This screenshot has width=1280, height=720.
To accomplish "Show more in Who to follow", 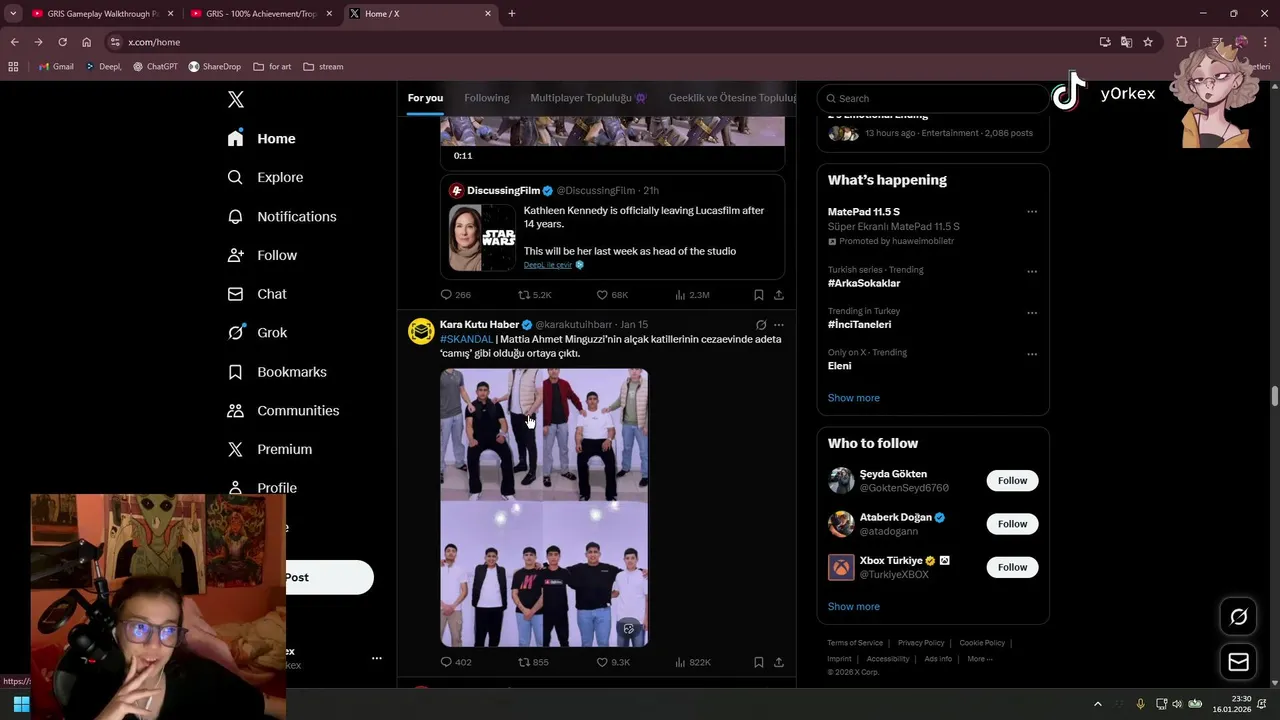I will click(x=854, y=607).
